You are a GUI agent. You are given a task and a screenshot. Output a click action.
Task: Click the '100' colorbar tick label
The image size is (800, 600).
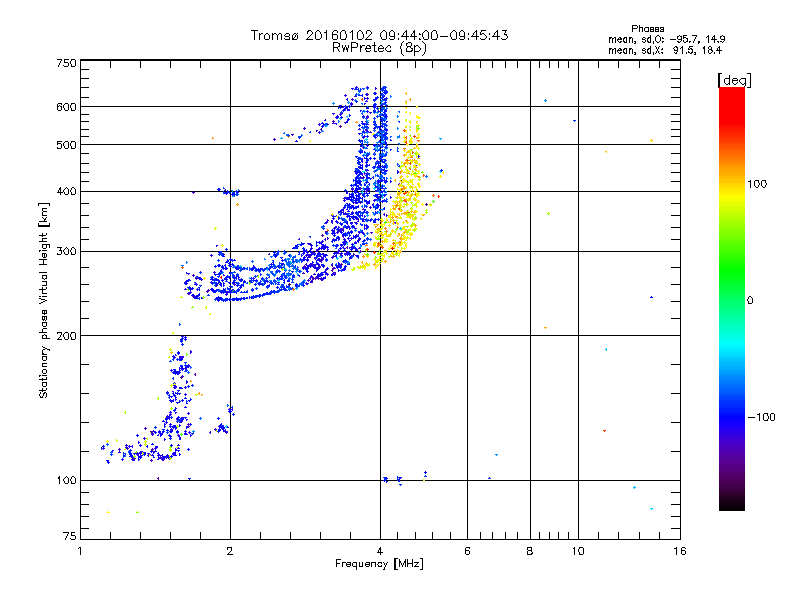(757, 184)
